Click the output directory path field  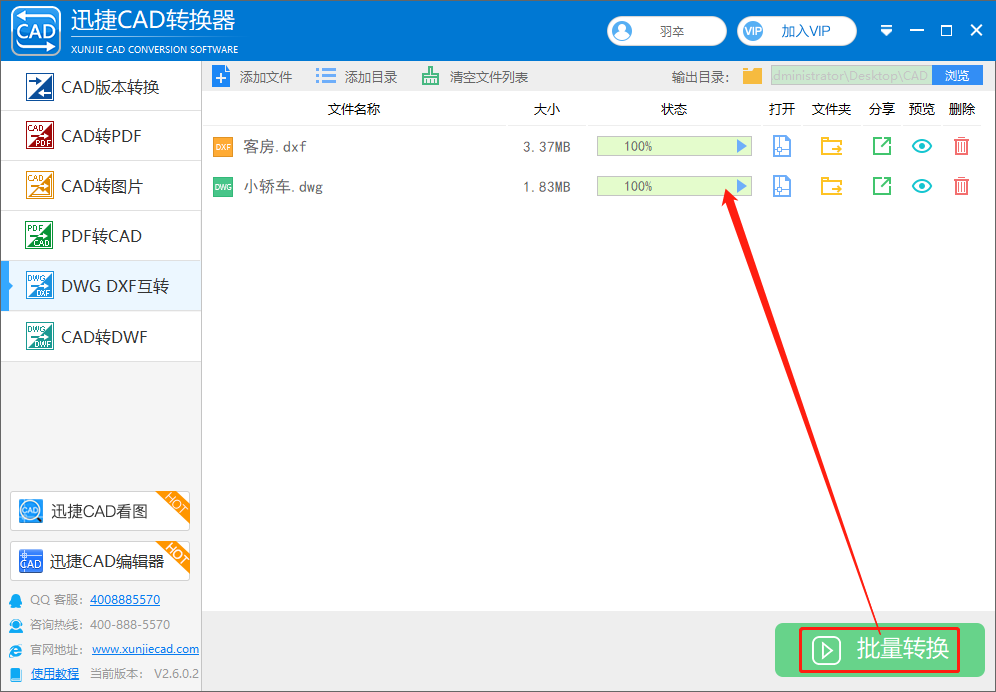851,76
